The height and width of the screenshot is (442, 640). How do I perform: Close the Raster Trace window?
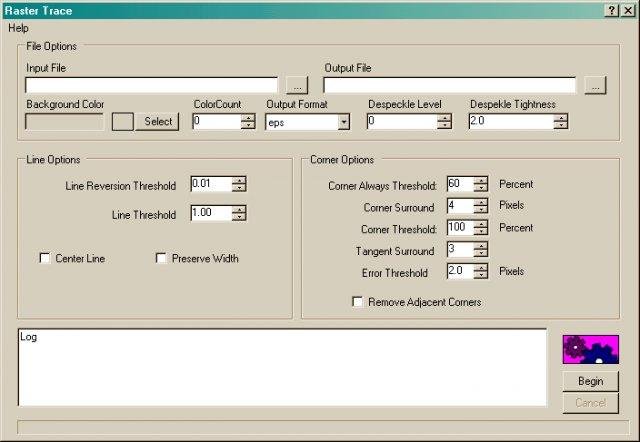click(x=628, y=10)
